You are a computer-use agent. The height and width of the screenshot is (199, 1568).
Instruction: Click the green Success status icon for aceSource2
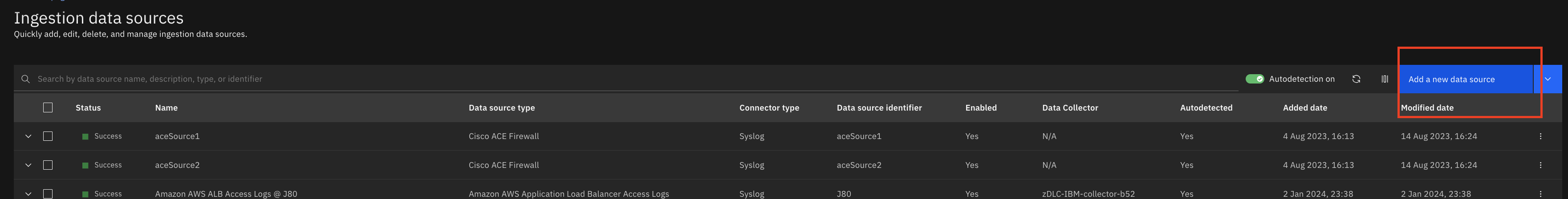pos(85,165)
